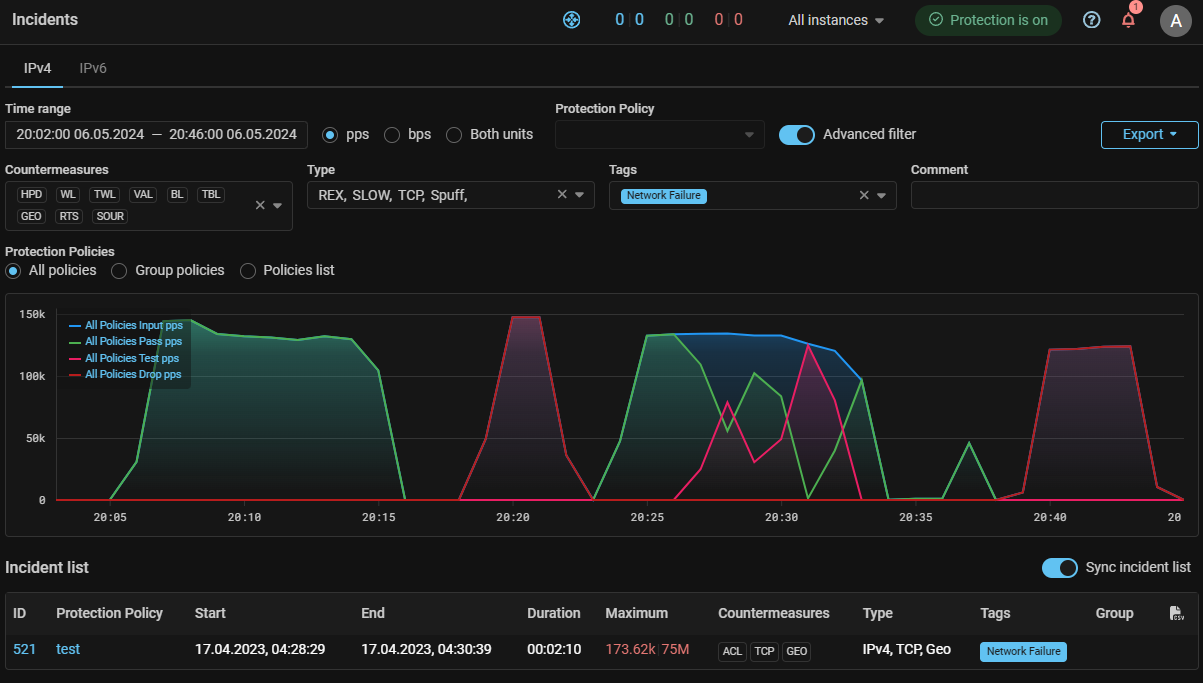Turn off Sync incident list

pos(1060,567)
